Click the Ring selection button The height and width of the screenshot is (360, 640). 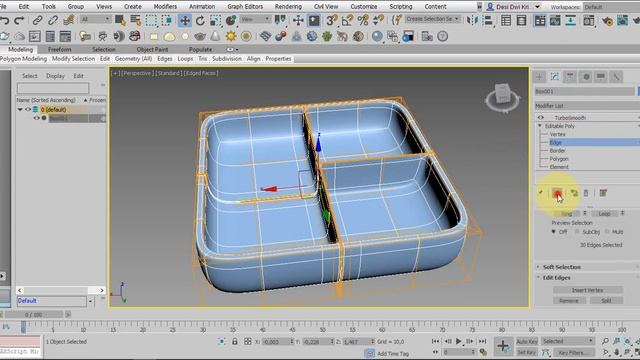click(567, 213)
